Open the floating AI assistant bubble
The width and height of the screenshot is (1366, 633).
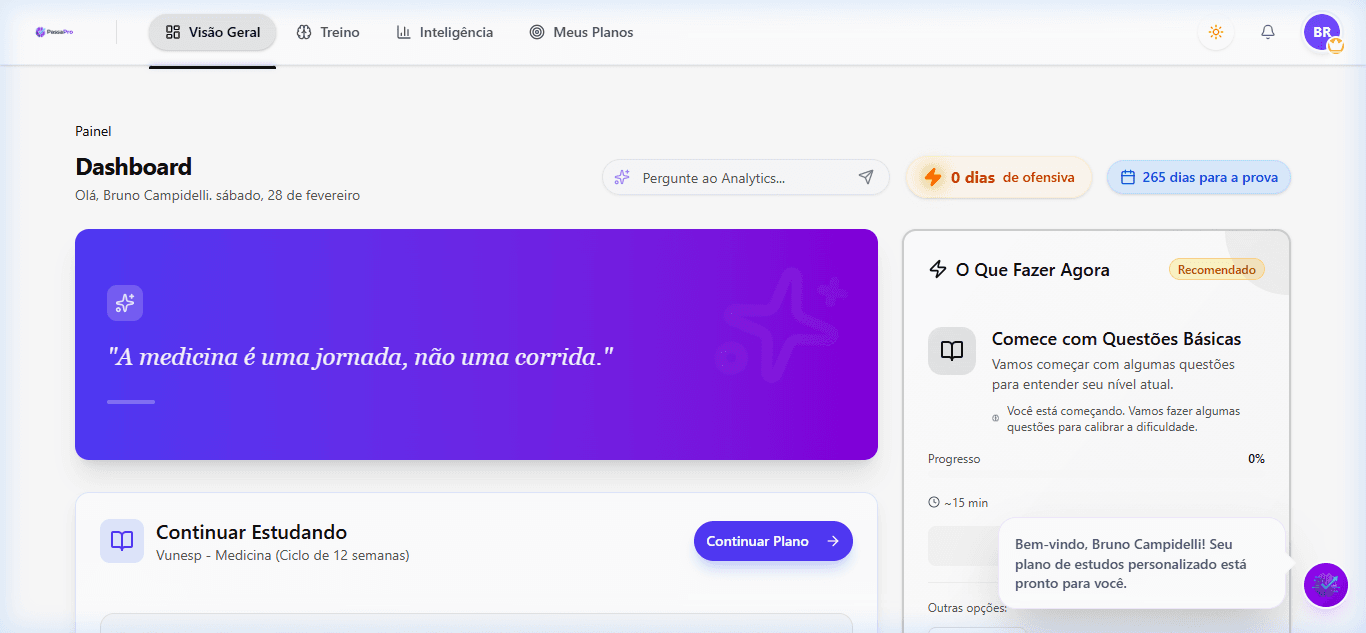pyautogui.click(x=1325, y=585)
